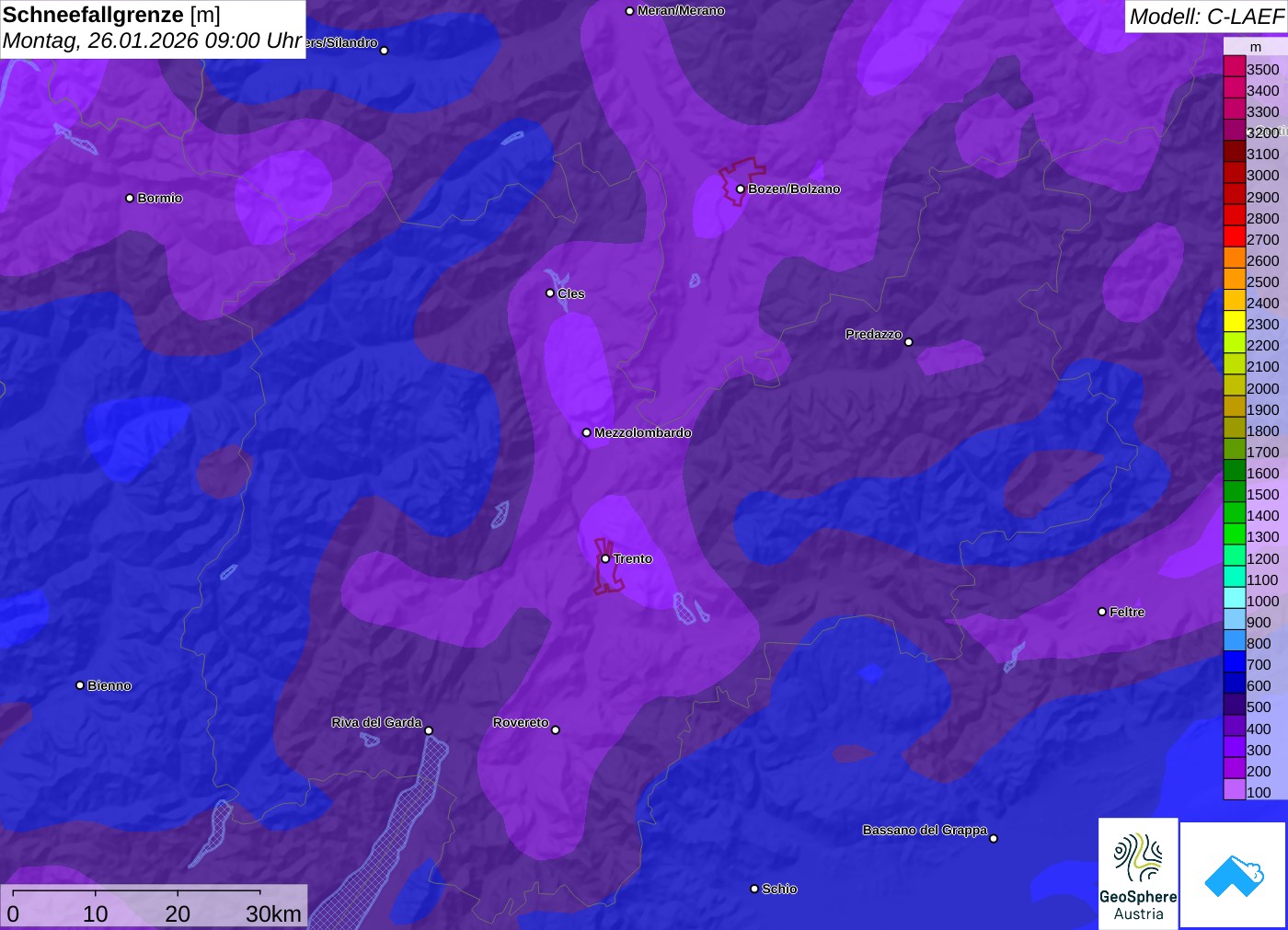1288x930 pixels.
Task: Click the blue house and cloud logo
Action: [x=1233, y=875]
